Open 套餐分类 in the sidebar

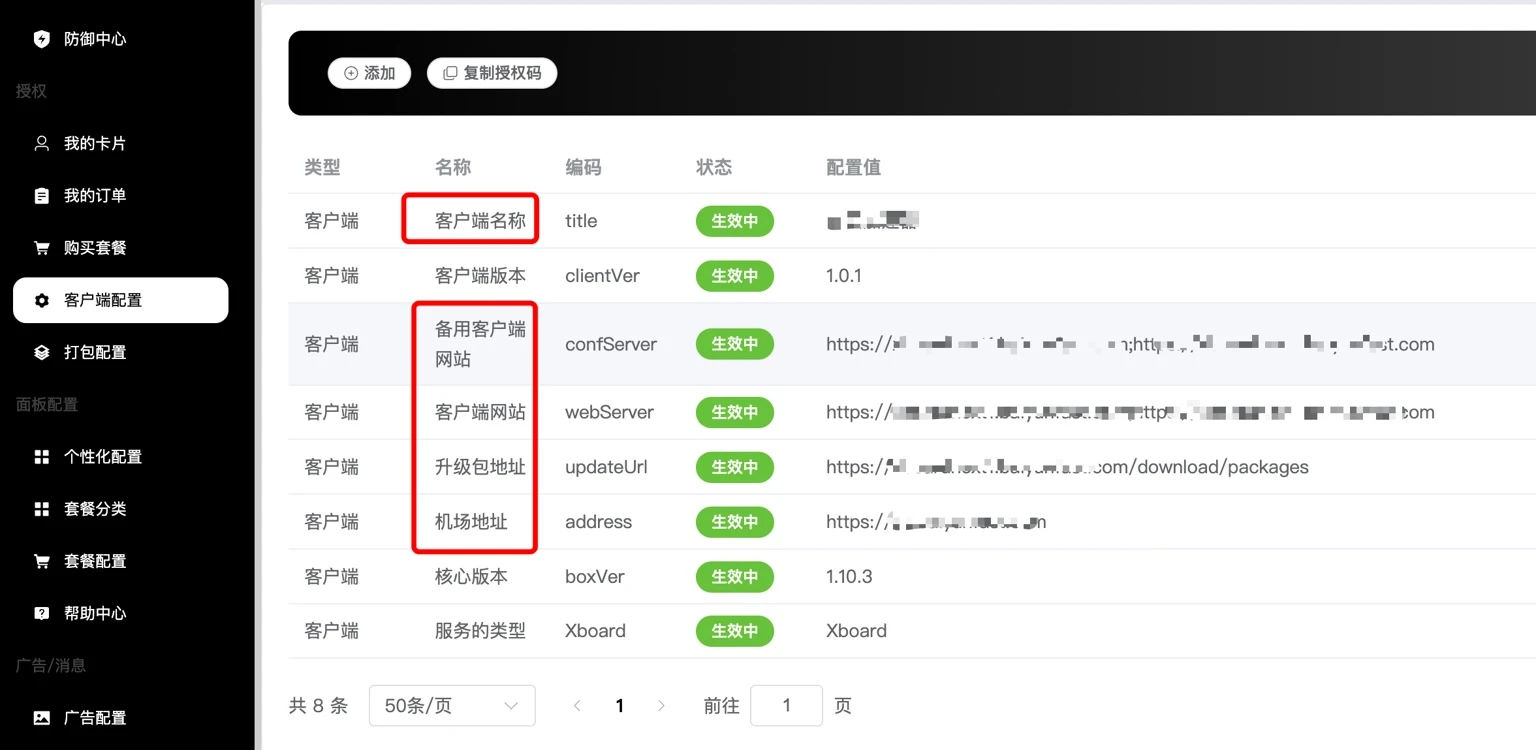95,509
